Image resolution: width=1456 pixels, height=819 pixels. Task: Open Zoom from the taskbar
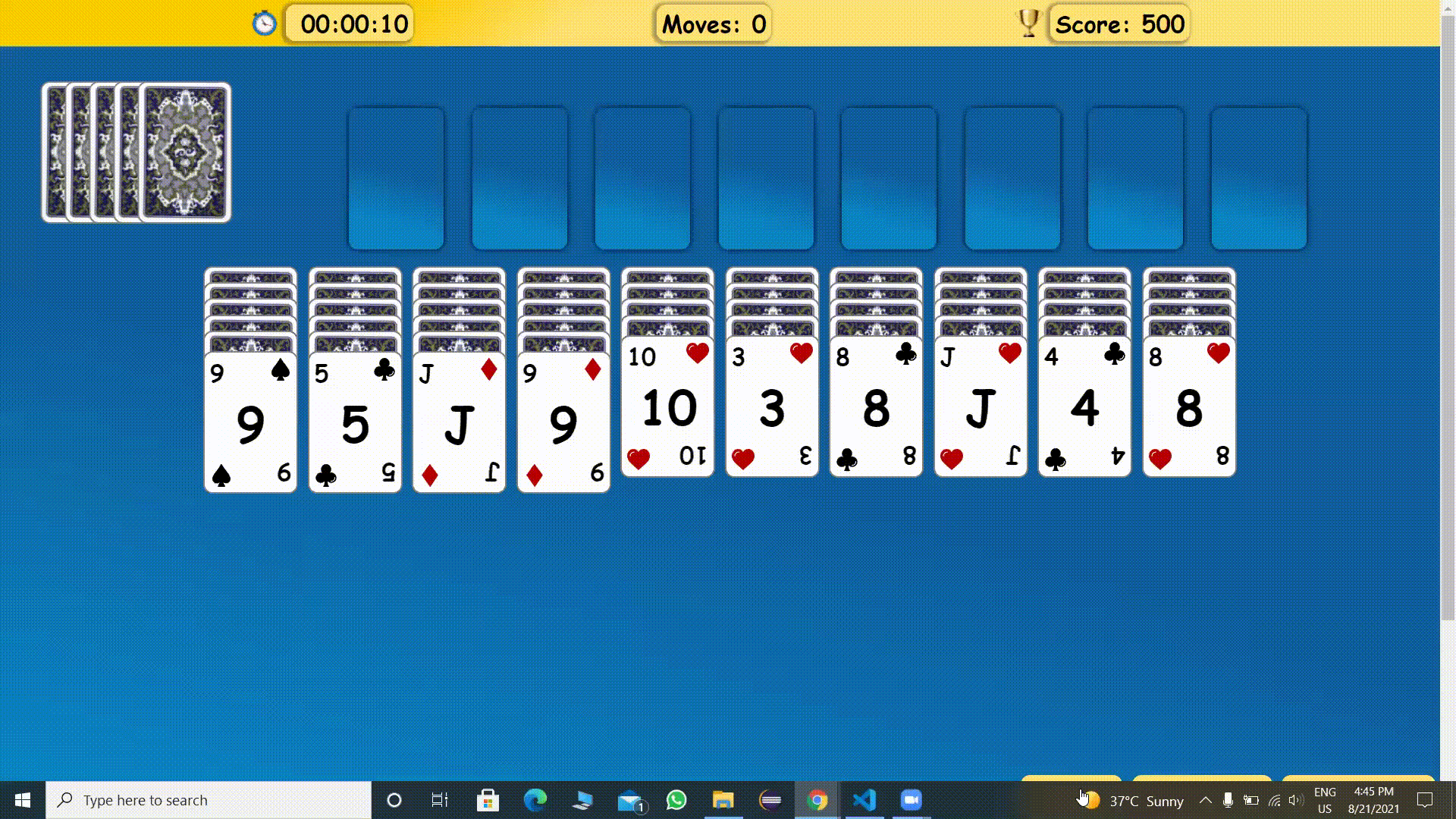click(911, 800)
